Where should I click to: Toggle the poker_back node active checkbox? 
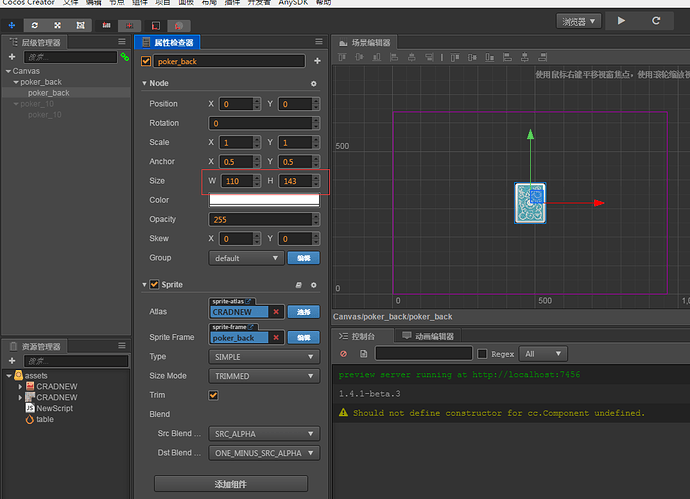click(x=146, y=61)
